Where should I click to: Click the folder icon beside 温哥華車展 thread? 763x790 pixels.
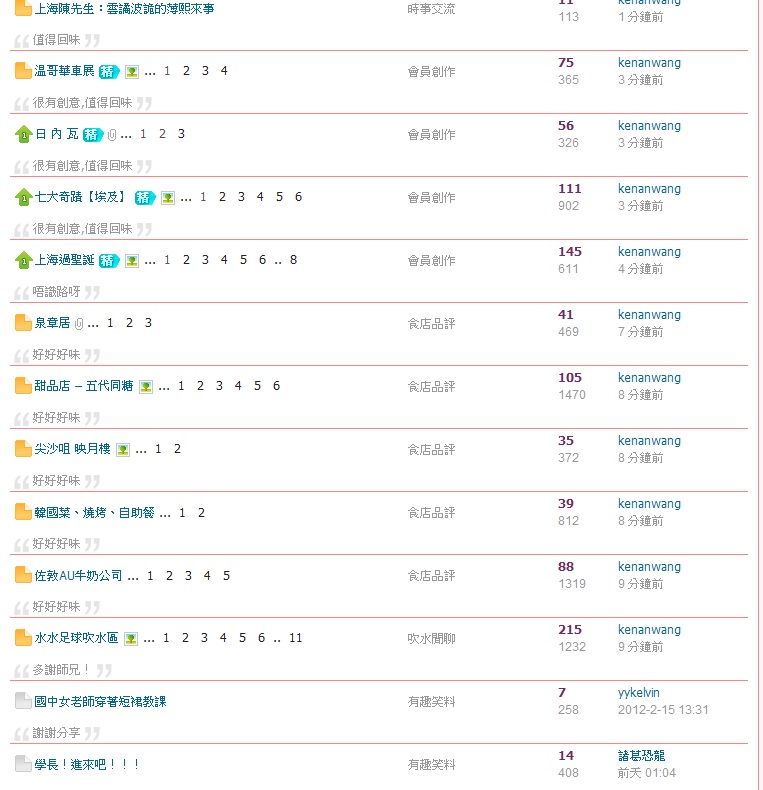point(23,71)
